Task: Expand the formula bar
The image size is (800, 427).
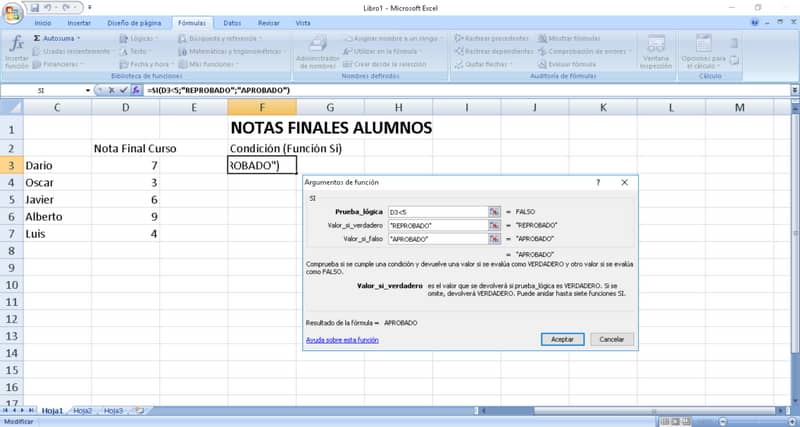Action: [x=795, y=90]
